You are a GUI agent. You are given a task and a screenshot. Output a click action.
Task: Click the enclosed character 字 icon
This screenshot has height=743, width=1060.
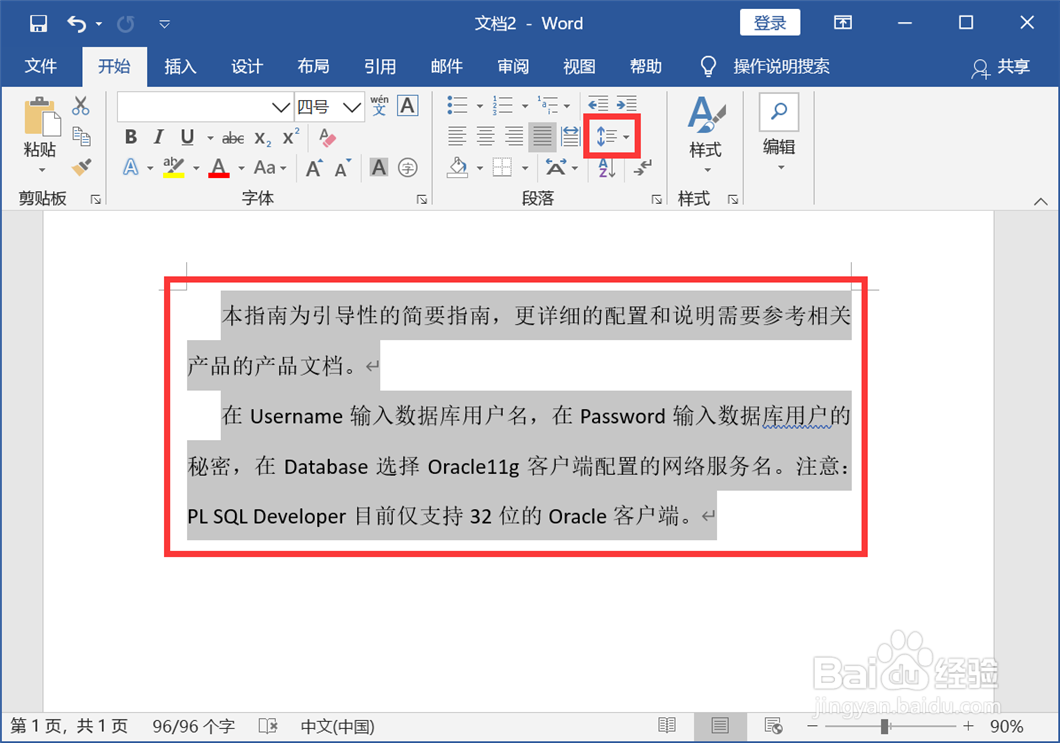pyautogui.click(x=408, y=167)
